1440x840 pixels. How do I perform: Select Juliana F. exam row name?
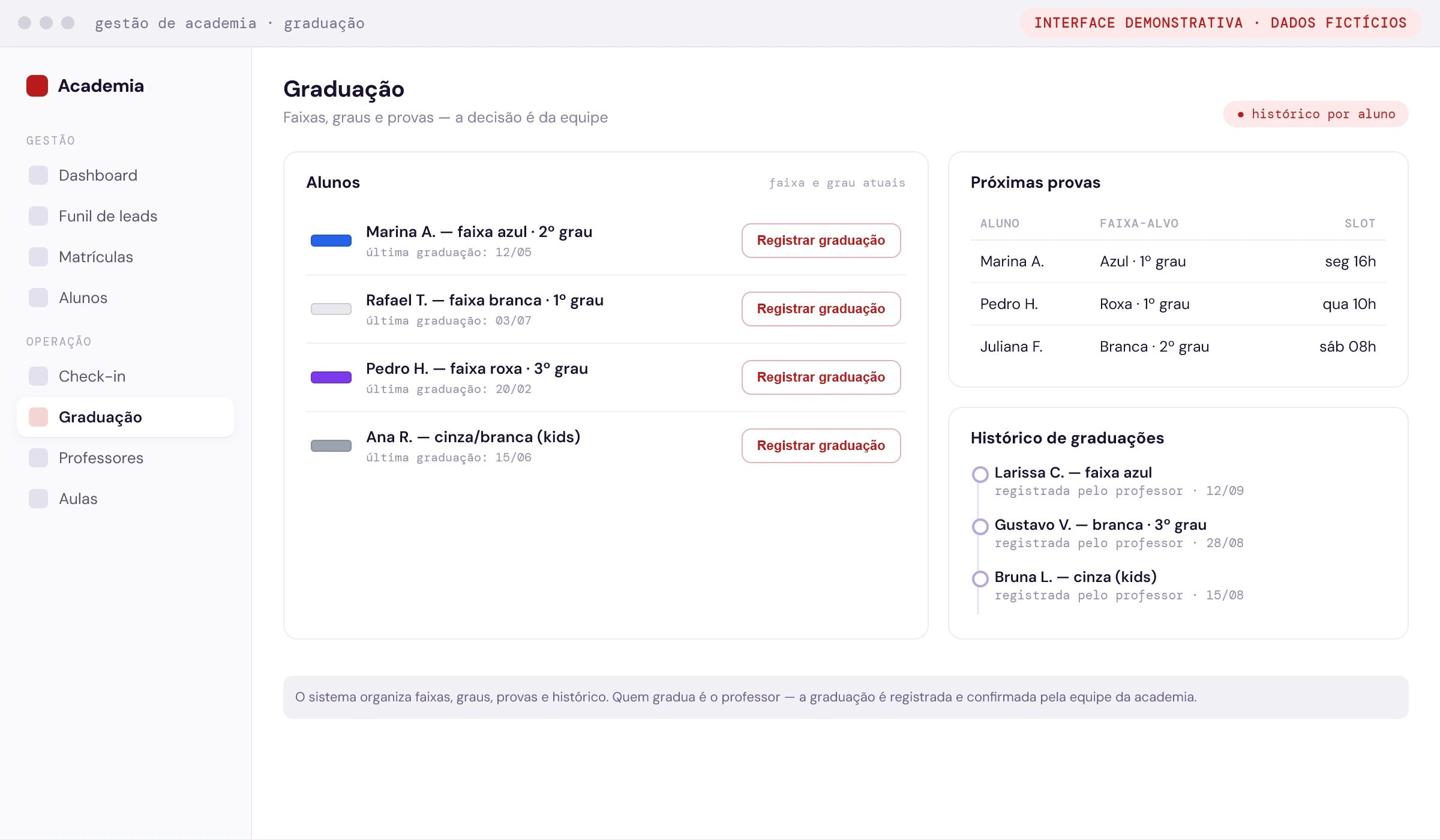click(x=1011, y=347)
